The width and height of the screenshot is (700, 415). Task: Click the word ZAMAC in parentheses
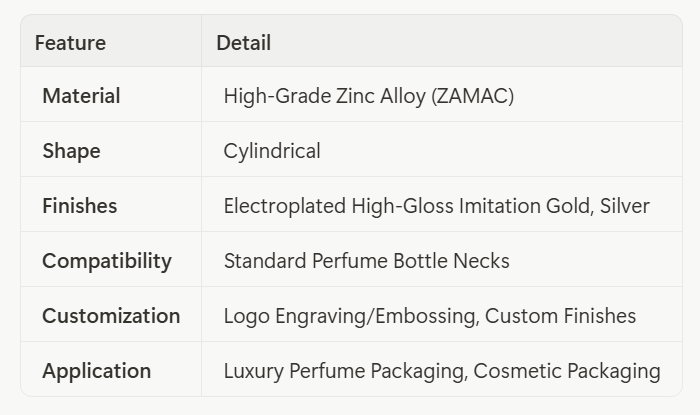pyautogui.click(x=475, y=96)
